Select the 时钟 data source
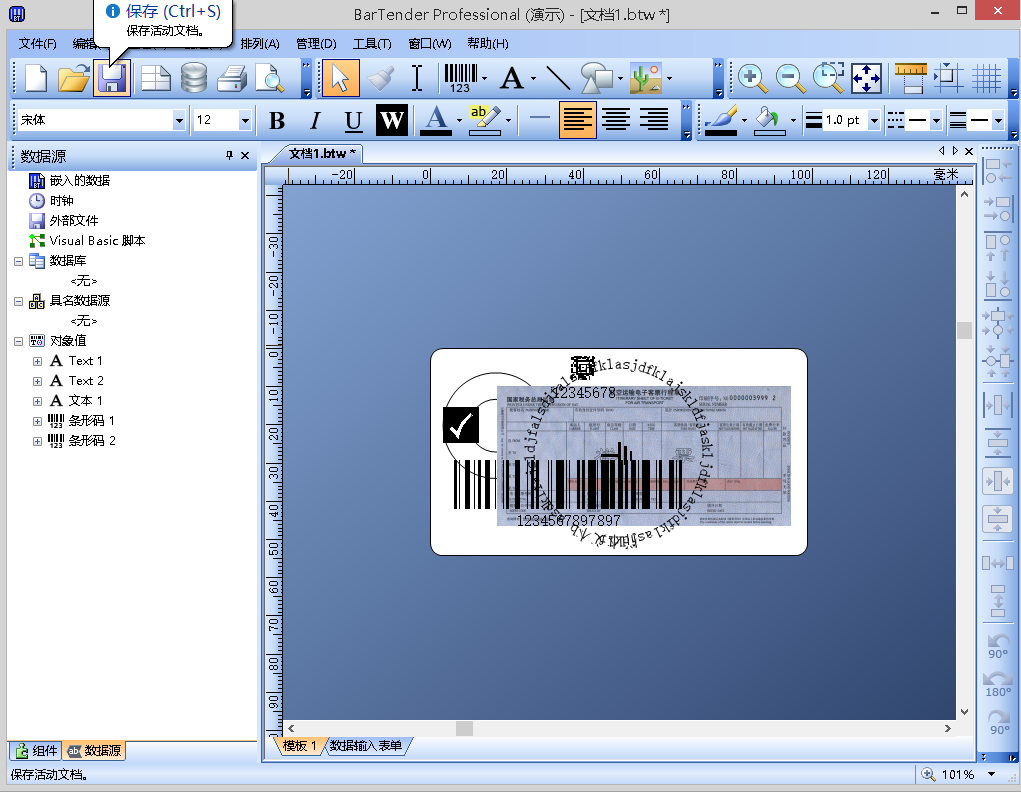The width and height of the screenshot is (1021, 792). point(61,201)
